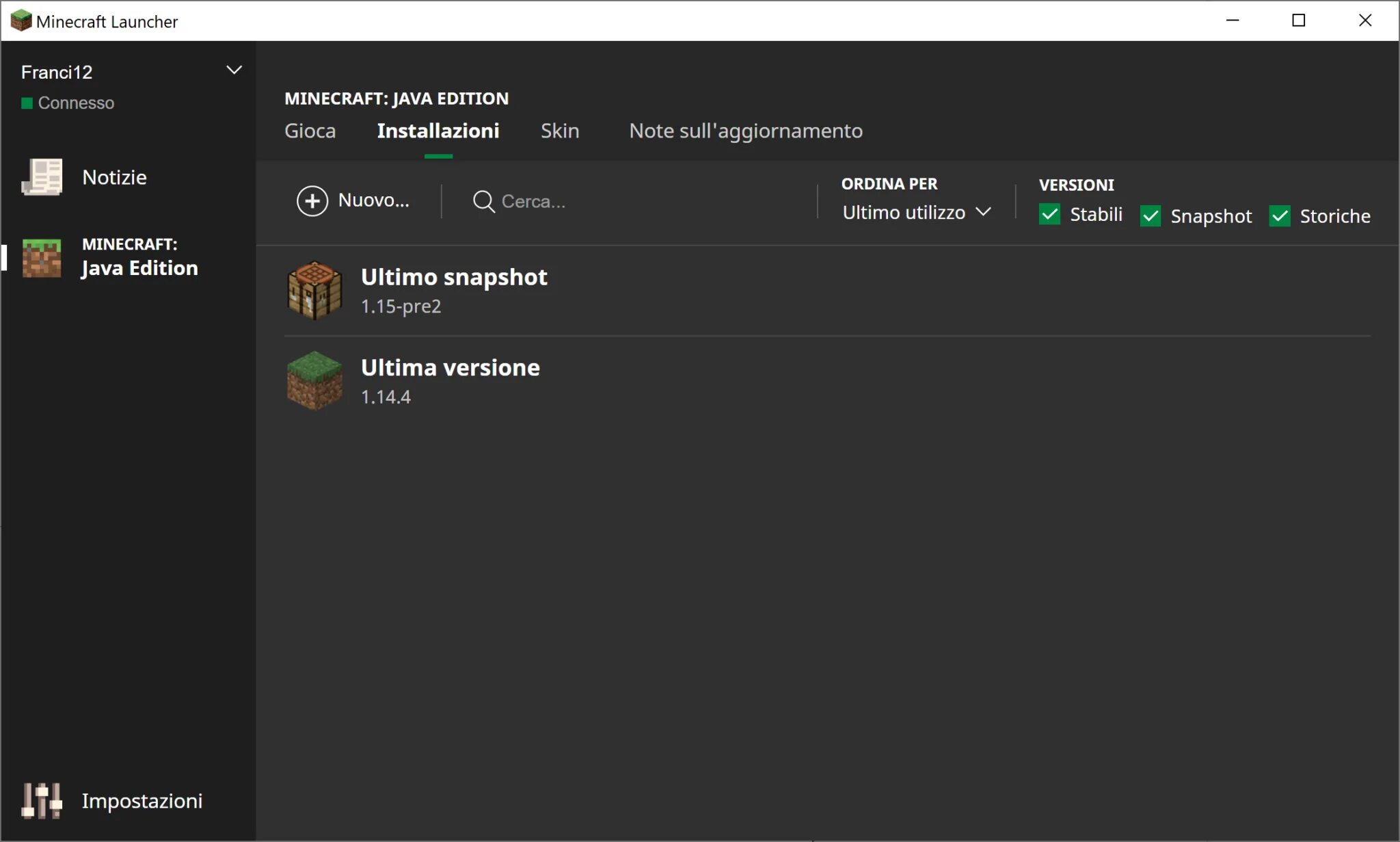Click the VERSIONI heading
Image resolution: width=1400 pixels, height=842 pixels.
tap(1077, 185)
